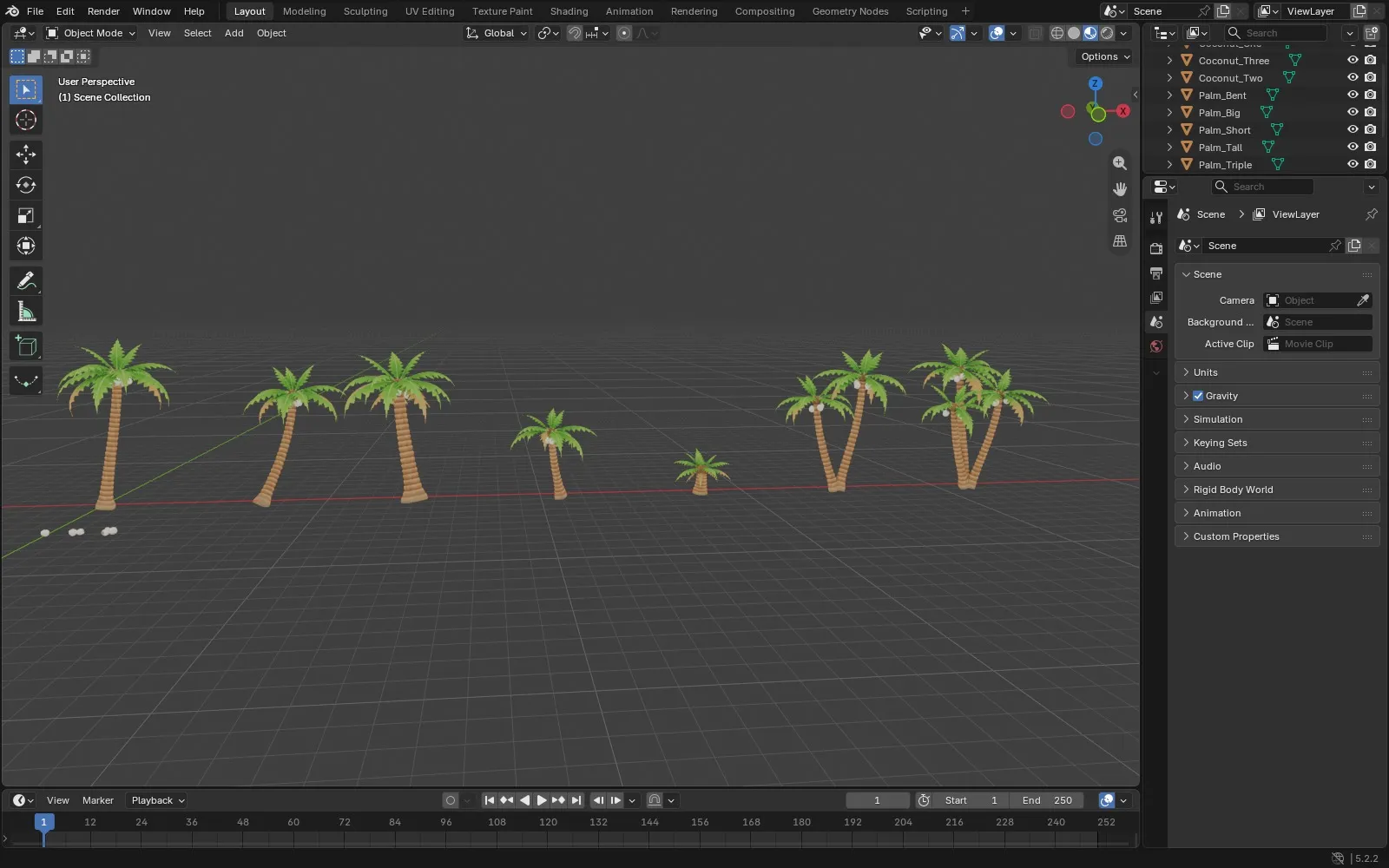Disable Palm_Tall in renders camera icon
Image resolution: width=1389 pixels, height=868 pixels.
(x=1370, y=147)
